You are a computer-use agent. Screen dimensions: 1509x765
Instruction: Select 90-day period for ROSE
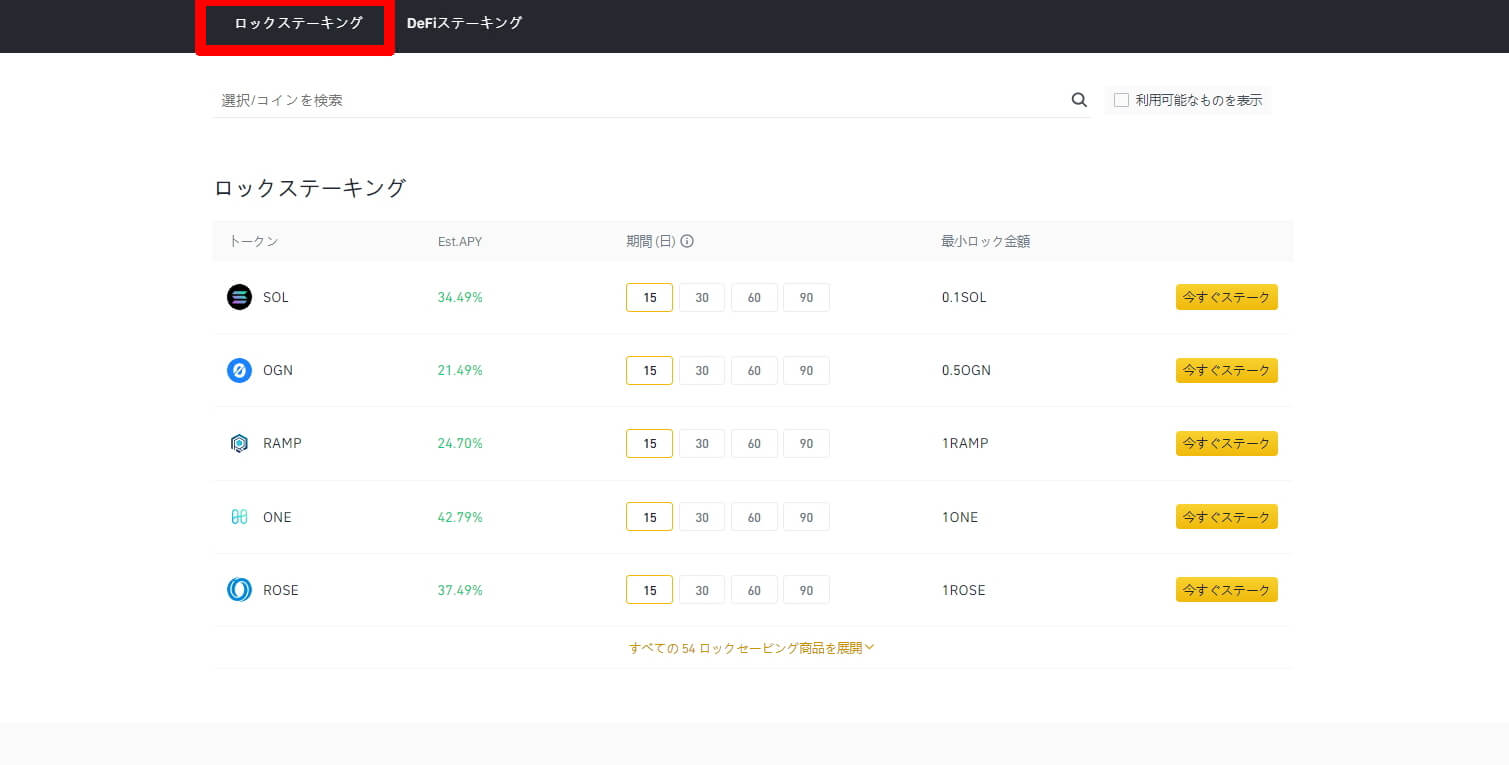(806, 590)
